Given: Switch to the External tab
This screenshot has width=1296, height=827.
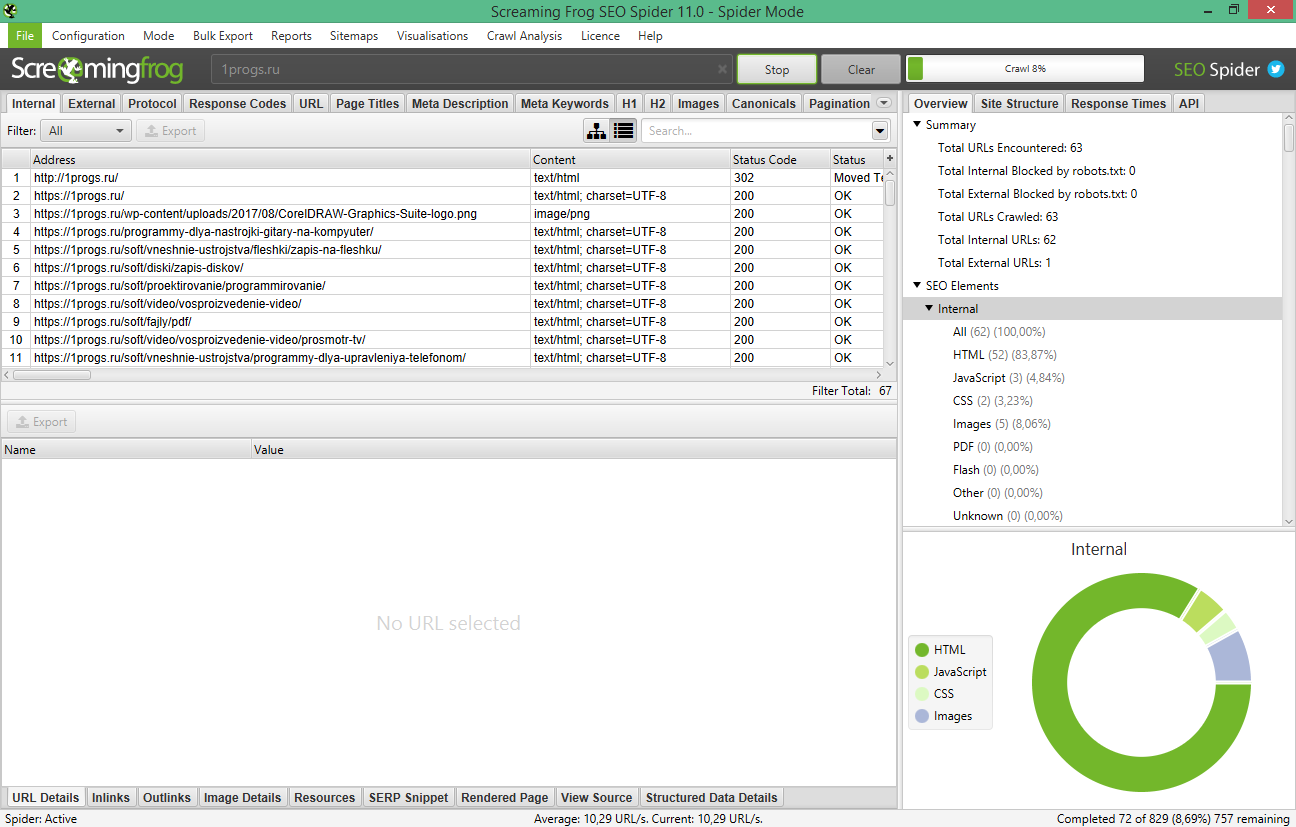Looking at the screenshot, I should 92,103.
